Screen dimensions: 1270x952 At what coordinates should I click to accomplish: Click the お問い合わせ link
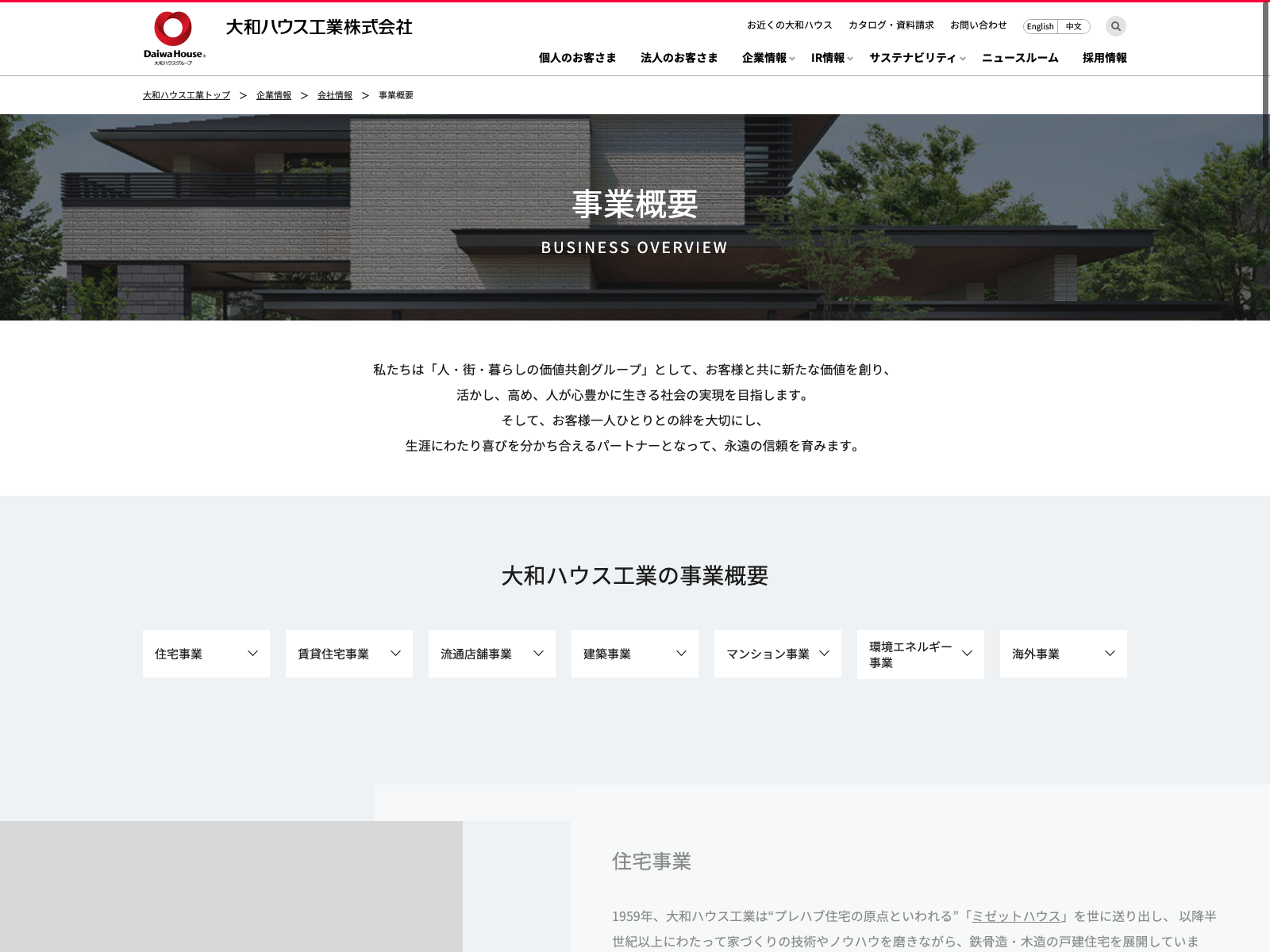[978, 25]
